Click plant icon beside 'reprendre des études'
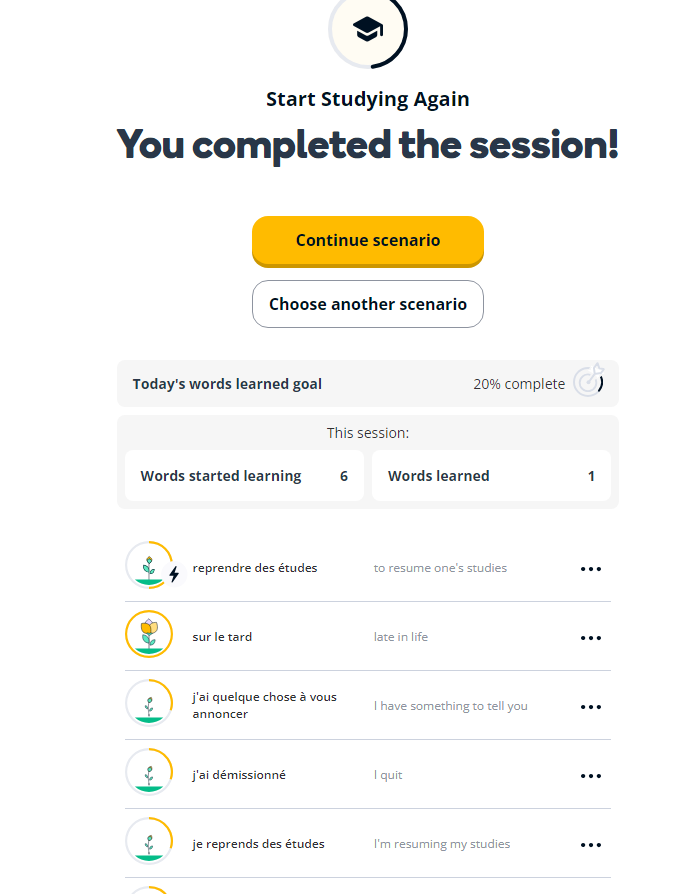Image resolution: width=689 pixels, height=894 pixels. [x=149, y=566]
